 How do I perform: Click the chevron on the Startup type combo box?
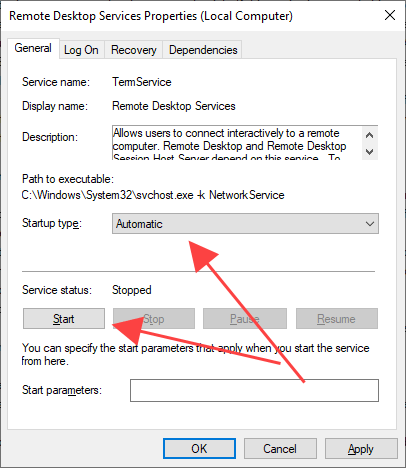tap(370, 224)
